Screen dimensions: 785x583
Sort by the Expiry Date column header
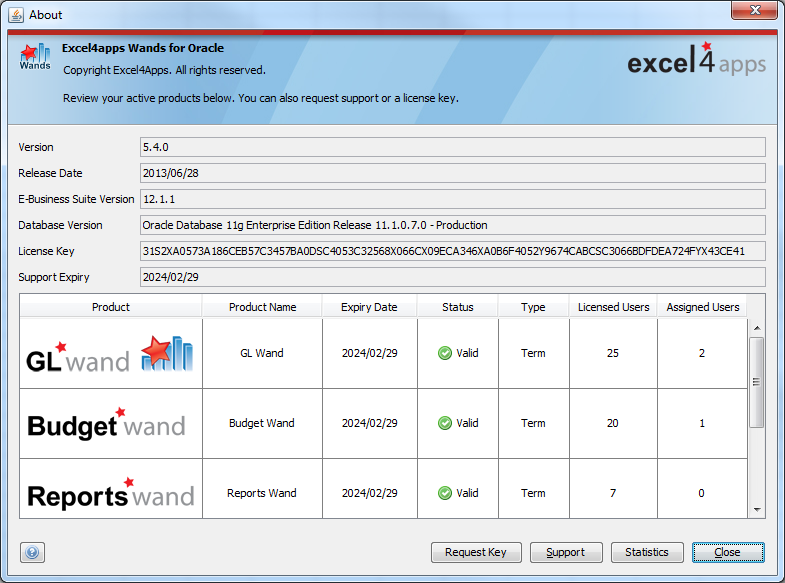point(369,307)
